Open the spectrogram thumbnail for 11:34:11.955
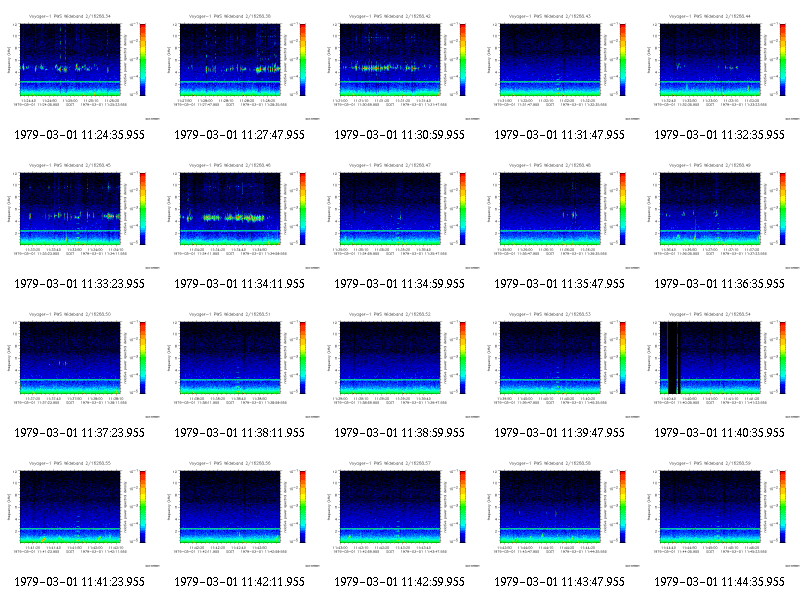 coord(240,215)
